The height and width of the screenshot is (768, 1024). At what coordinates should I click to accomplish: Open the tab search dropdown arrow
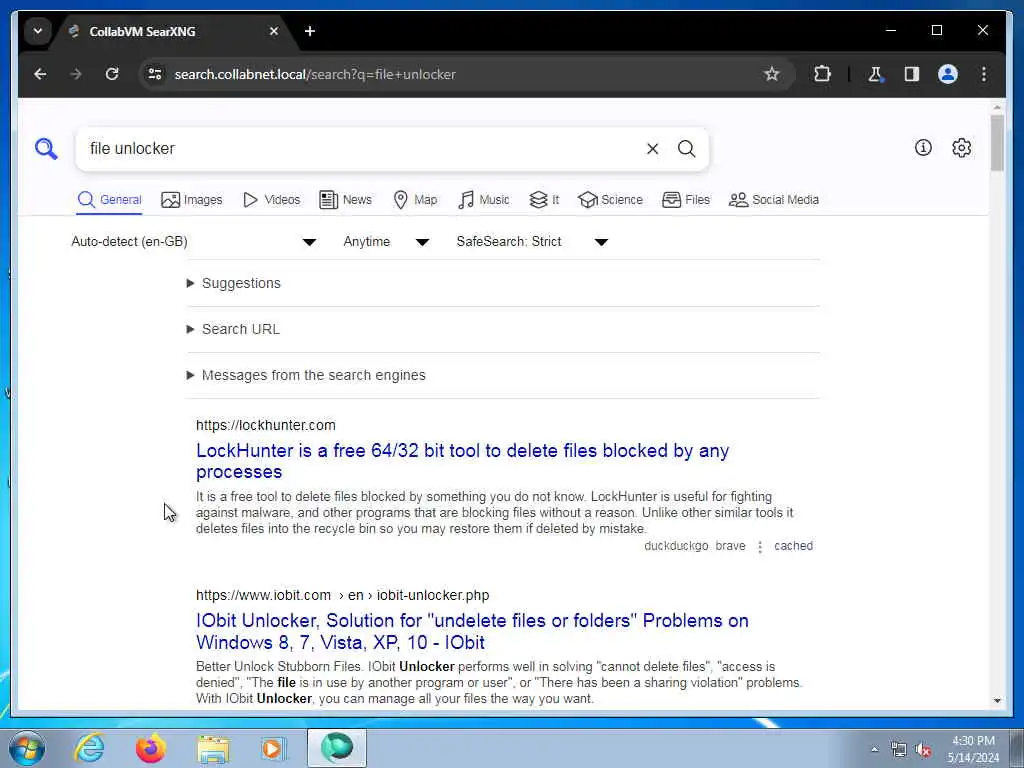(38, 31)
